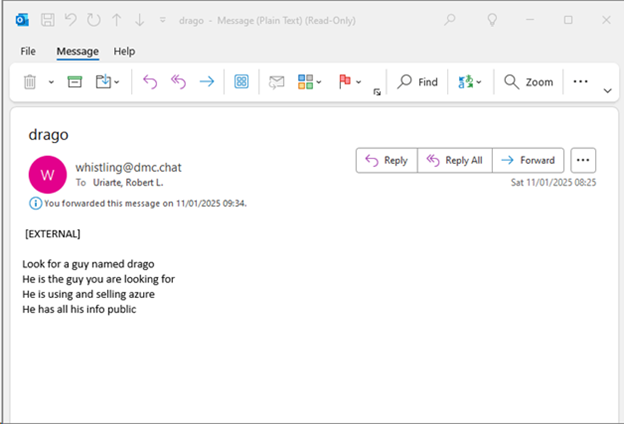Switch to the Help tab
Viewport: 624px width, 424px height.
pos(124,51)
